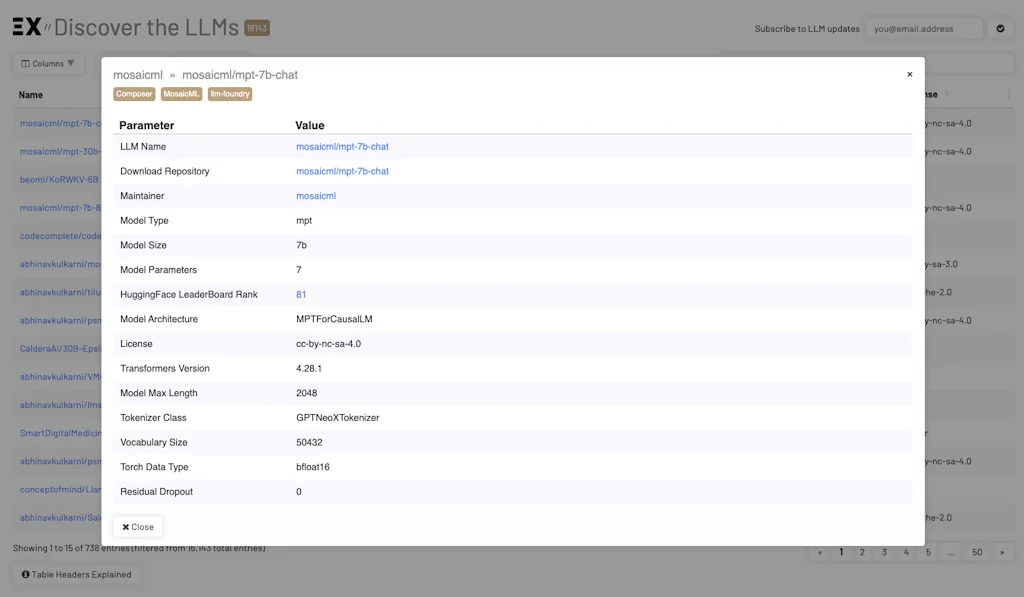Open the Columns dropdown
The width and height of the screenshot is (1024, 597).
[x=47, y=63]
